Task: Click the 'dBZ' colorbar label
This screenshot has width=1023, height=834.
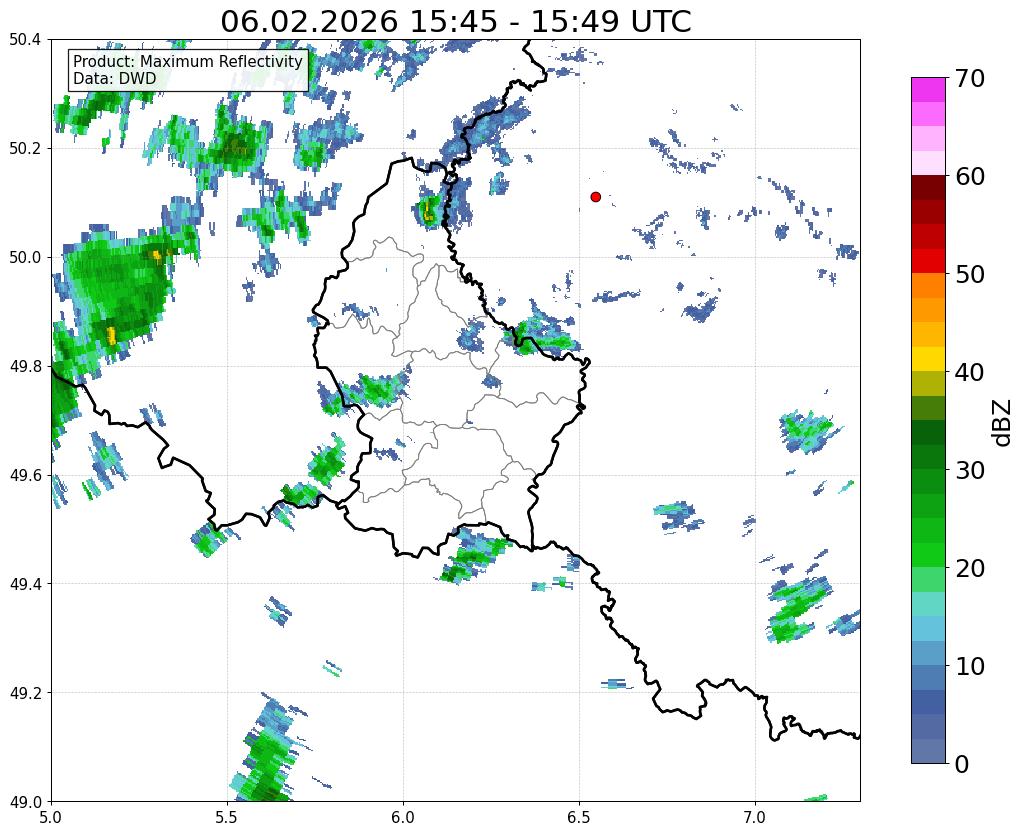Action: tap(1003, 423)
